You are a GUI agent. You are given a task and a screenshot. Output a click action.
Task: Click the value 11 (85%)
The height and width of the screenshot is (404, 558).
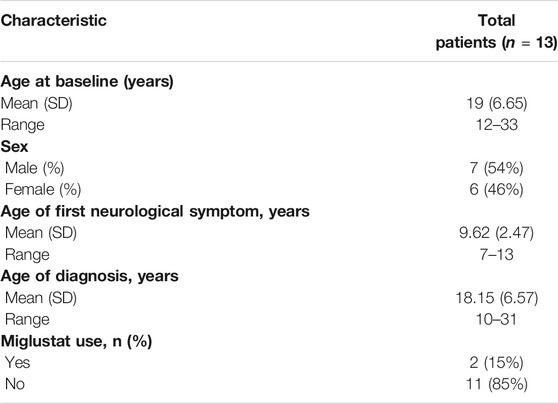(x=497, y=384)
